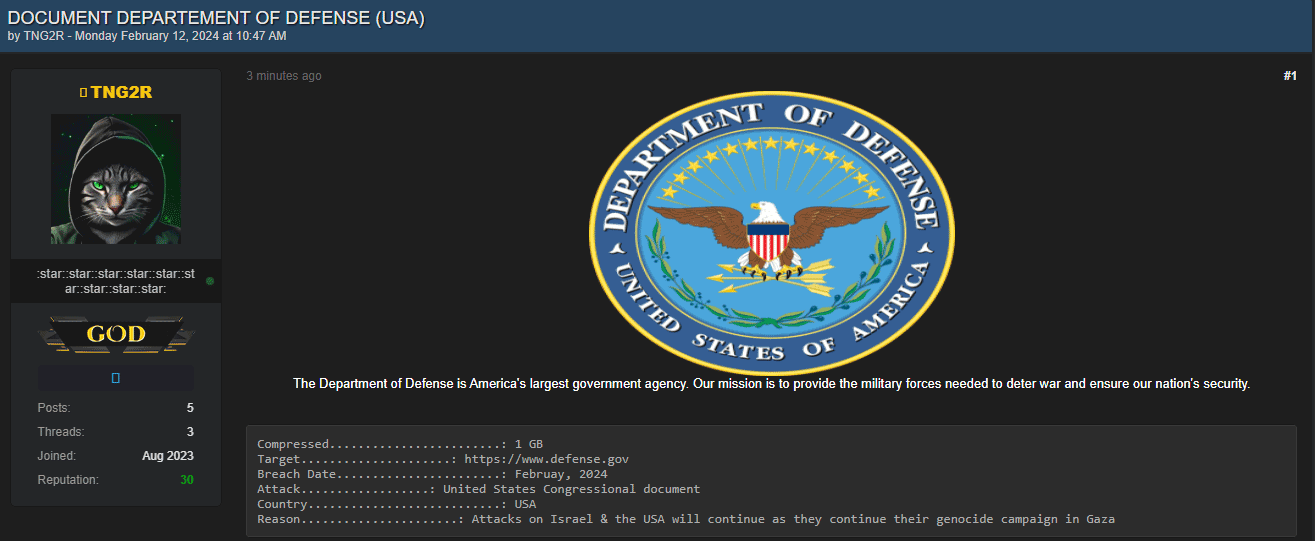The height and width of the screenshot is (541, 1315).
Task: Click the Threads count value 3
Action: coord(190,432)
